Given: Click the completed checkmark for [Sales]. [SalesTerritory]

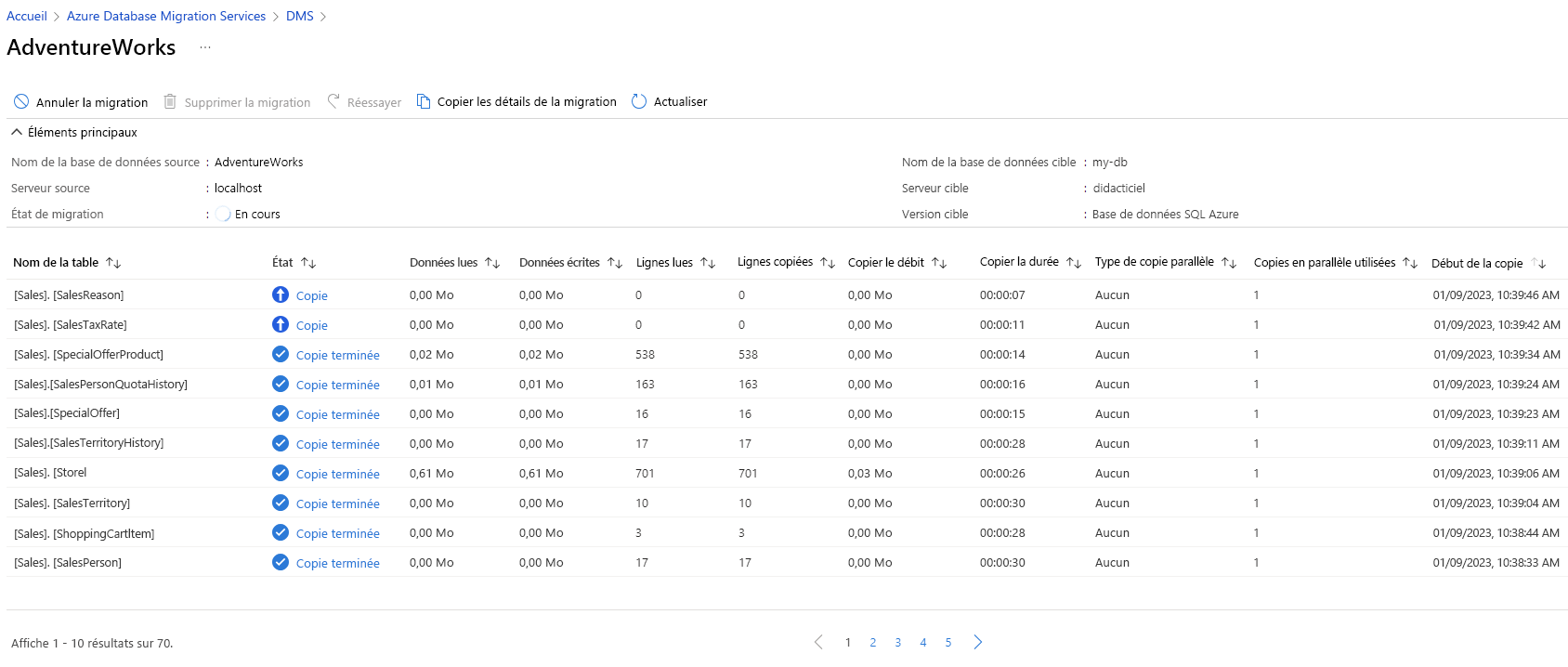Looking at the screenshot, I should (281, 503).
